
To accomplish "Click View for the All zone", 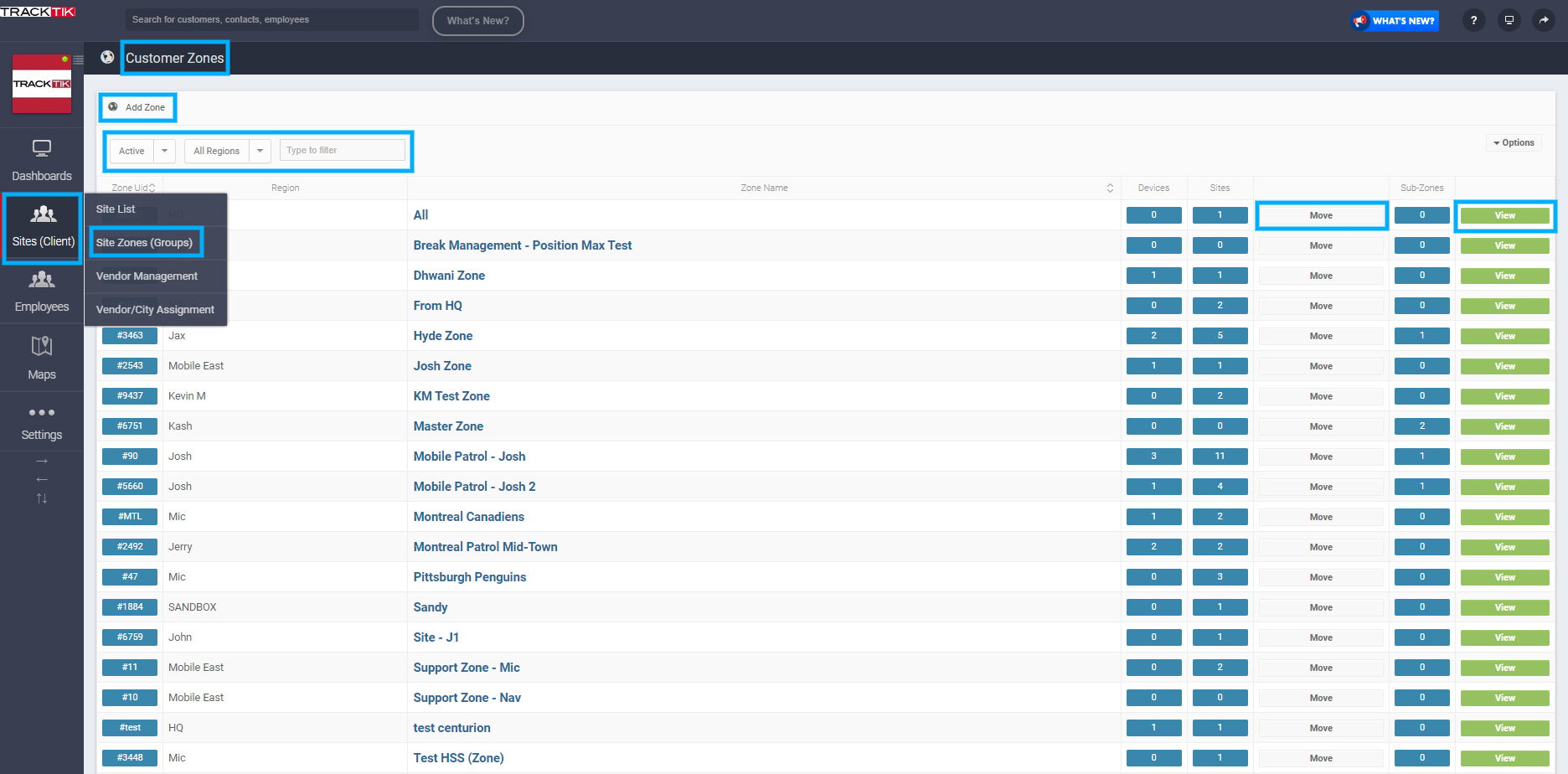I will tap(1505, 215).
